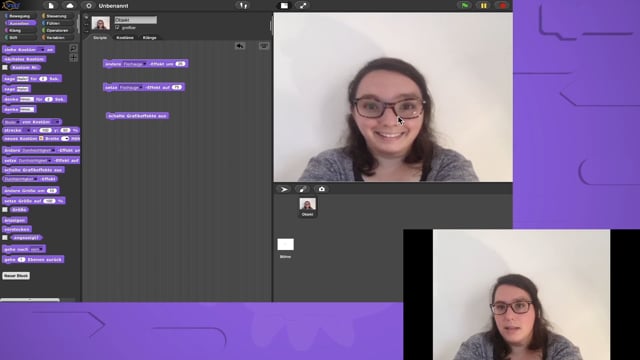Click percent field in setze Größe auf block
640x360 pixels.
(49, 201)
